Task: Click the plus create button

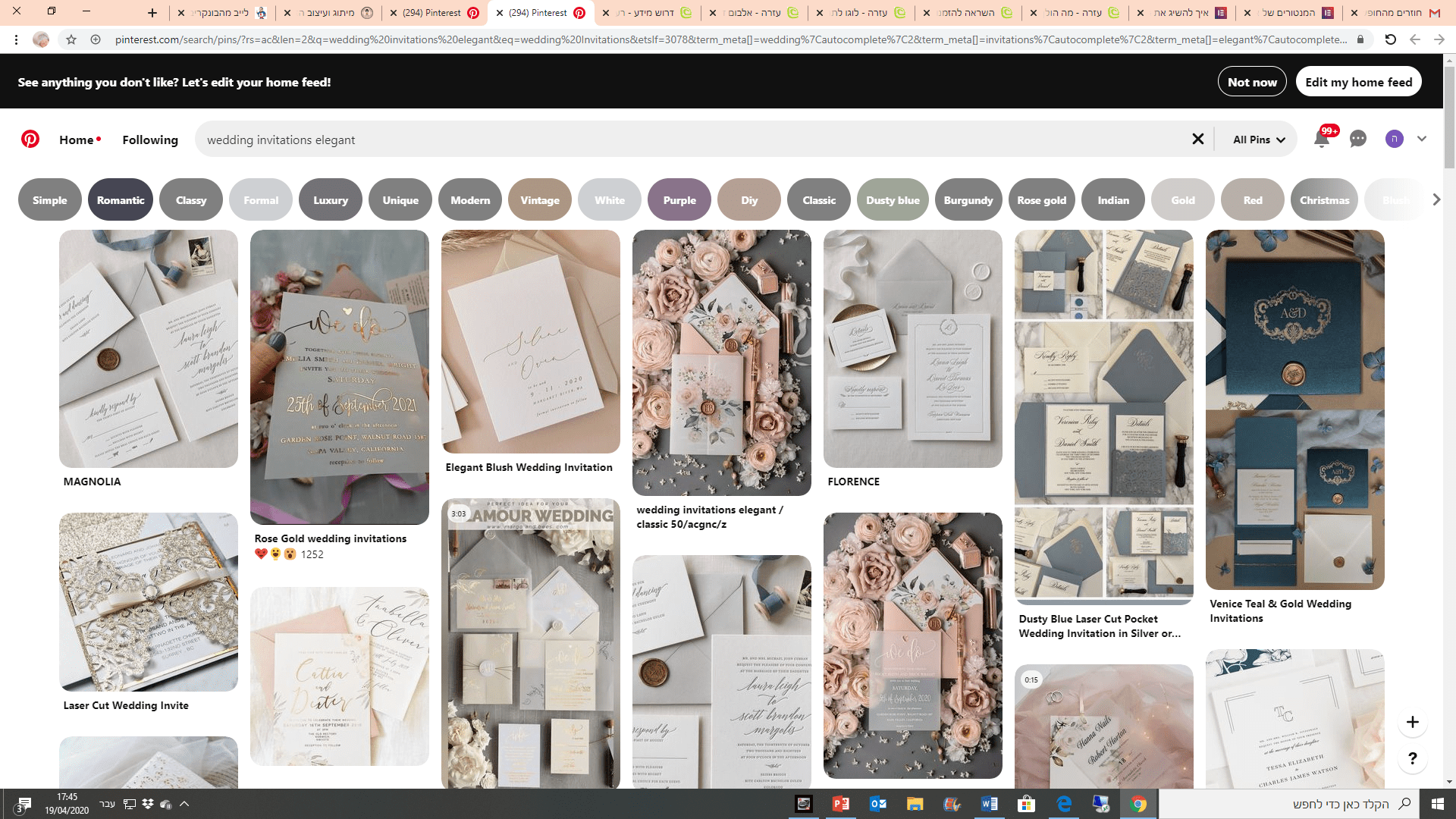Action: click(1412, 722)
